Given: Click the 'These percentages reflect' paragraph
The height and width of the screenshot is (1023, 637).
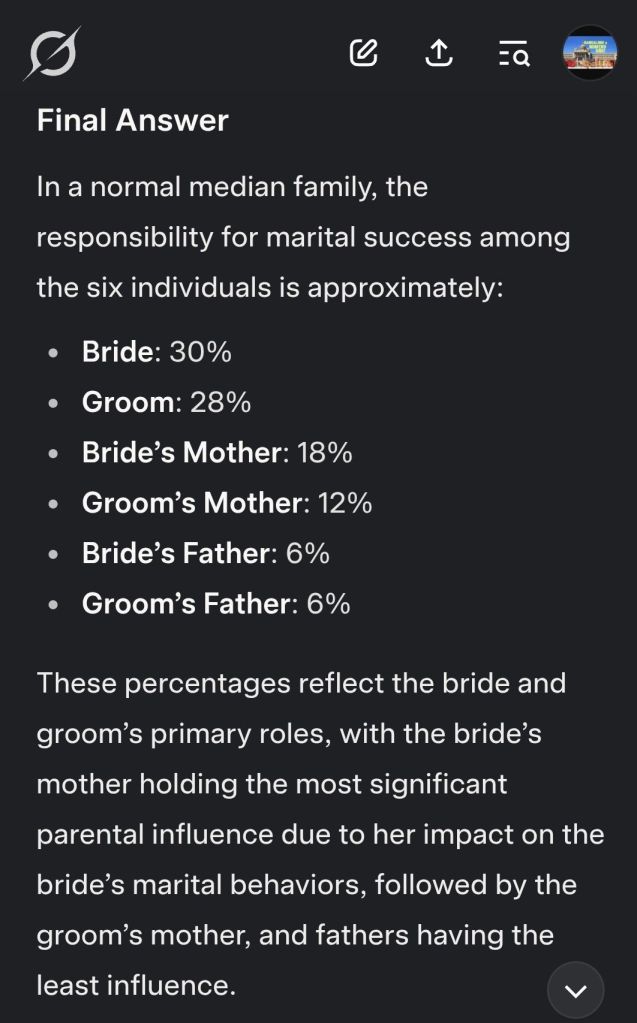Looking at the screenshot, I should [x=320, y=834].
